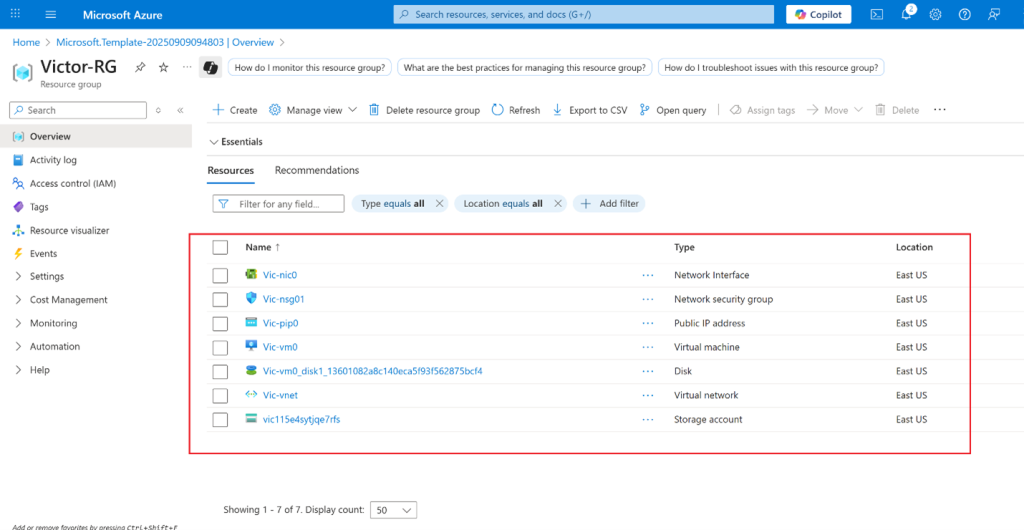Open more toolbar commands ellipsis
This screenshot has width=1024, height=530.
pyautogui.click(x=940, y=110)
